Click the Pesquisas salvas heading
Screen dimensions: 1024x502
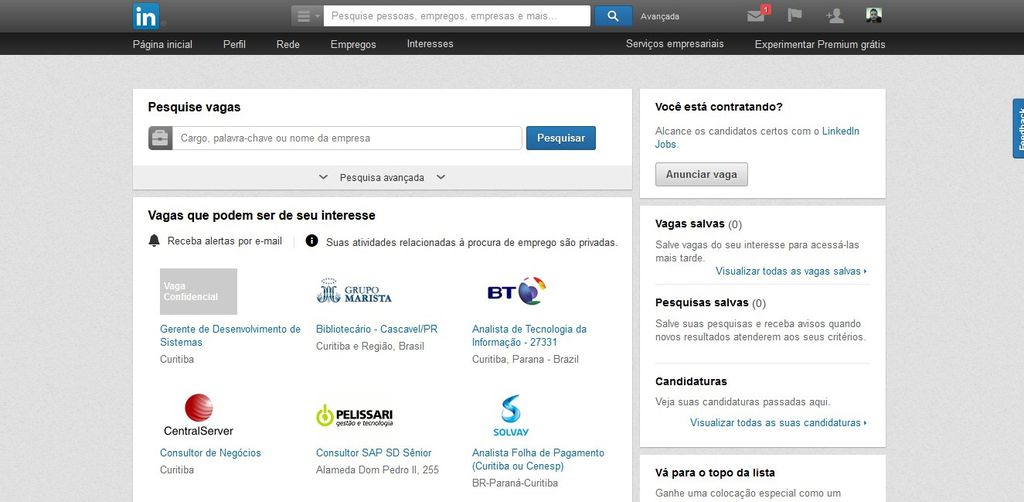[x=701, y=302]
